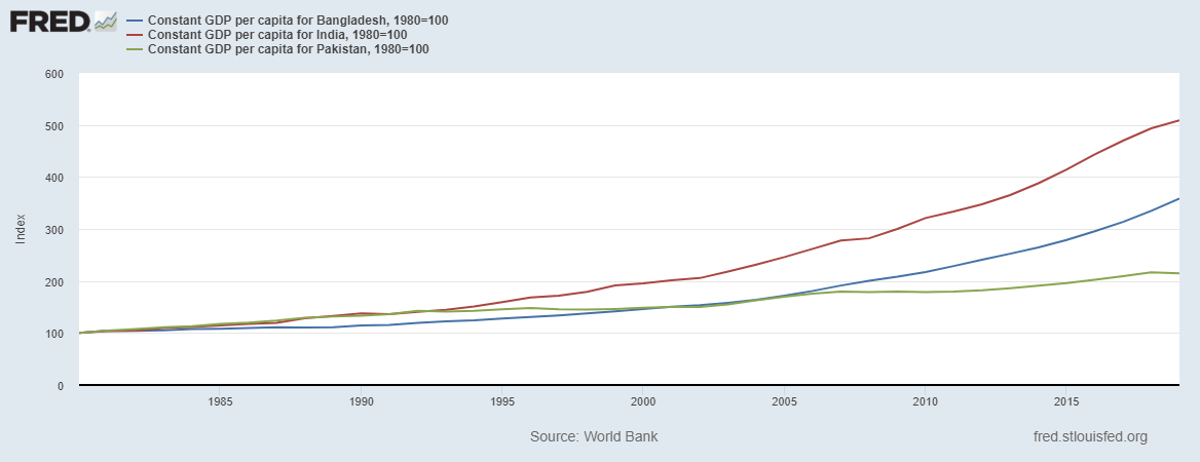The width and height of the screenshot is (1200, 462).
Task: Click the 600 y-axis value label
Action: [x=54, y=74]
